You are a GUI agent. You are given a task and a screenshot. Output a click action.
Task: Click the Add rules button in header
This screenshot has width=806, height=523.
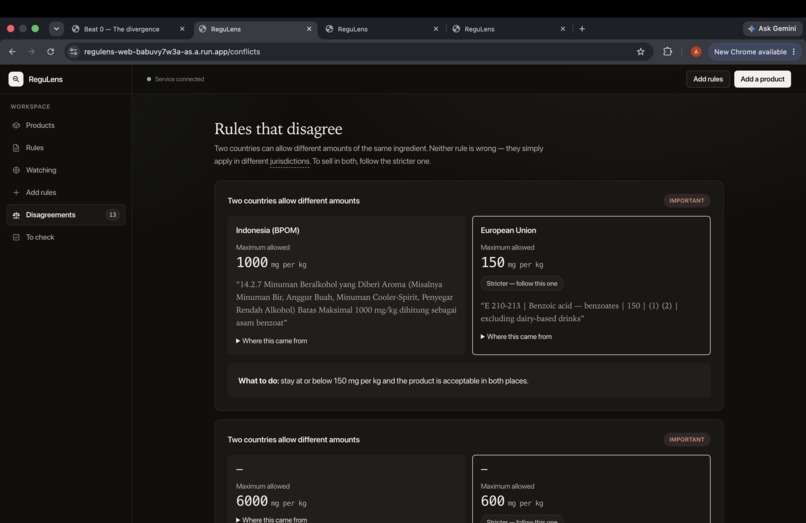708,79
